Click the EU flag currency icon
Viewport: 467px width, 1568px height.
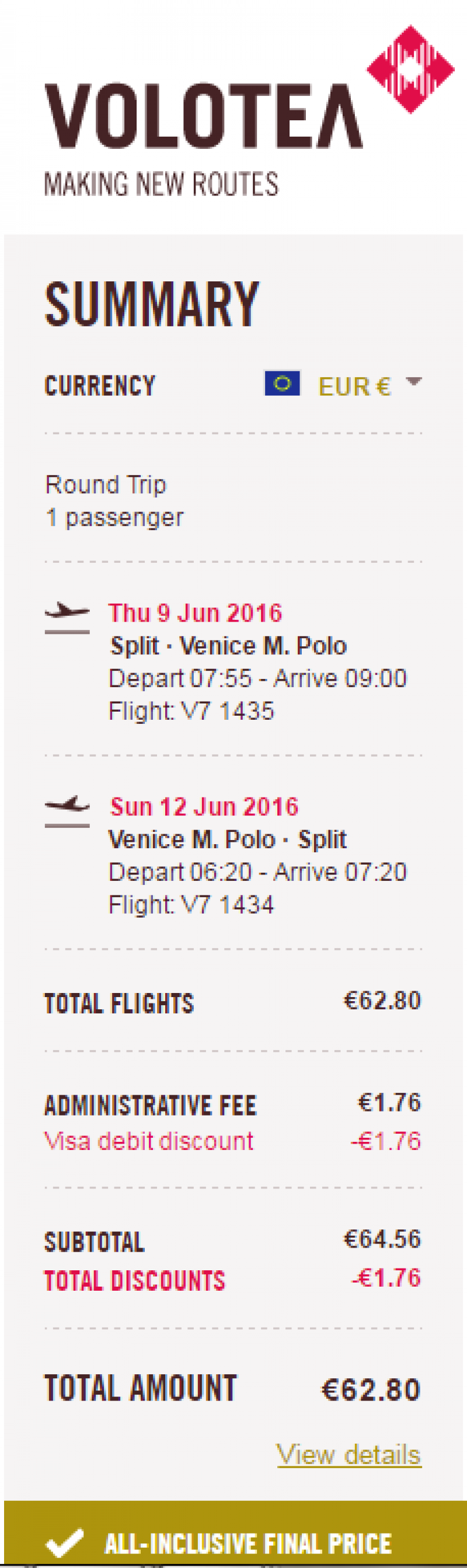tap(282, 384)
